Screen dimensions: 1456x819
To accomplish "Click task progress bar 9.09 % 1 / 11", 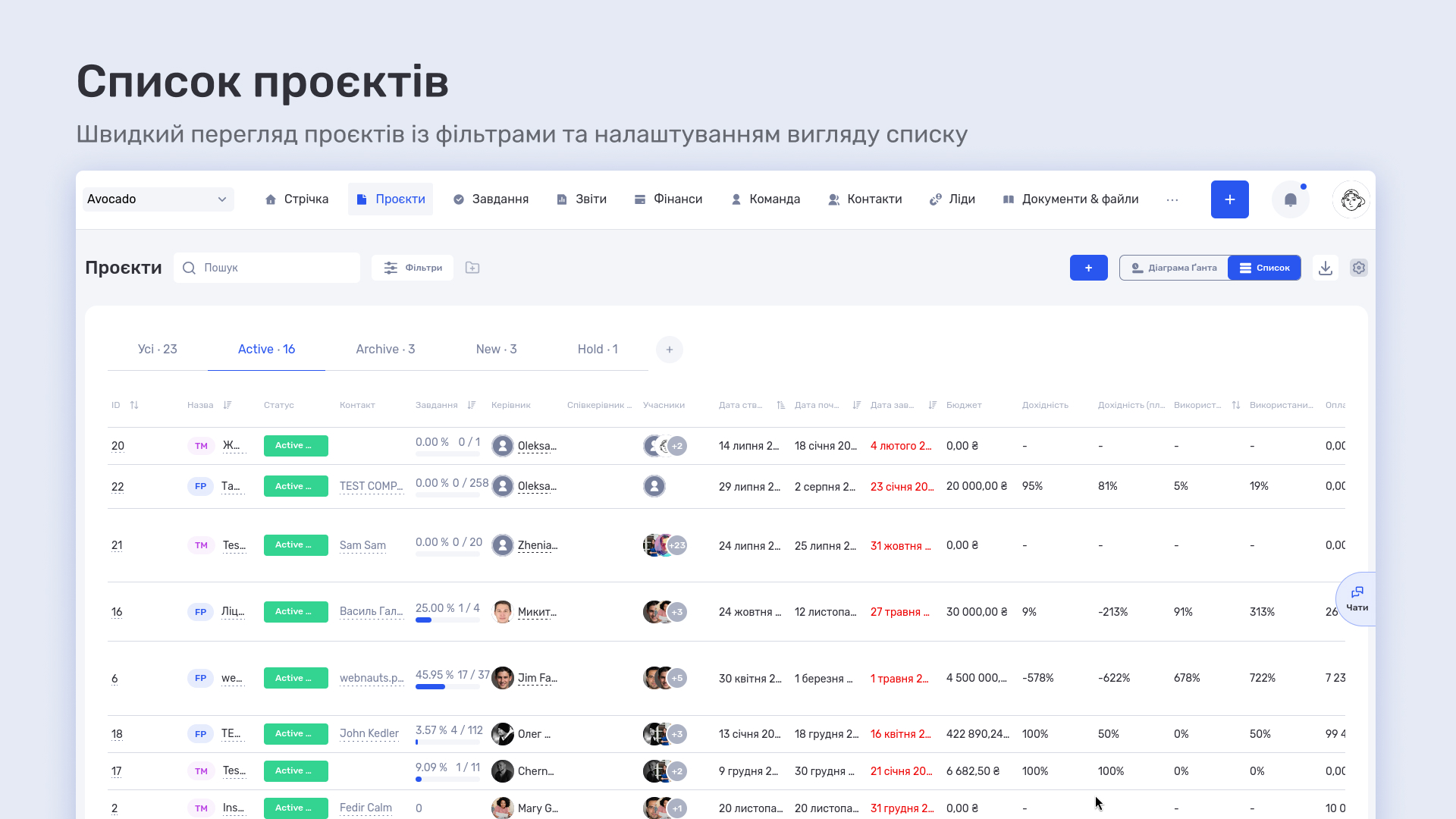I will click(447, 780).
